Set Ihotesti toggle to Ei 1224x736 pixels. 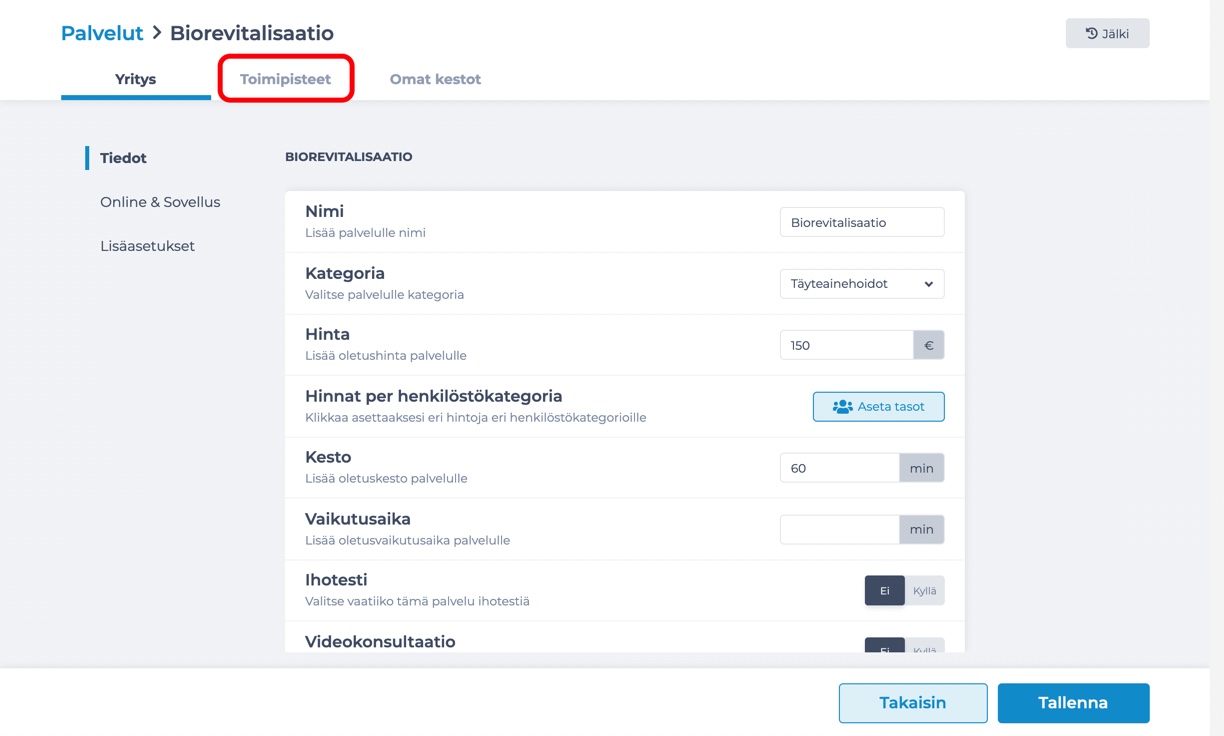[884, 591]
